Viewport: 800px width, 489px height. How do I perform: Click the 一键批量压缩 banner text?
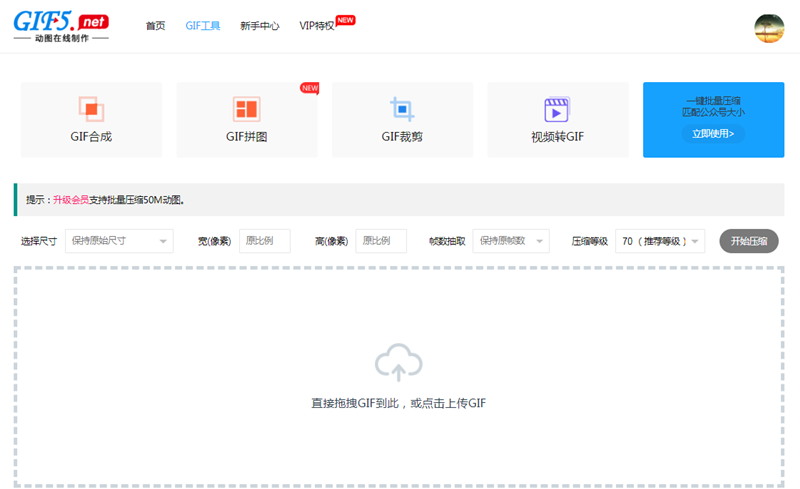tap(713, 101)
